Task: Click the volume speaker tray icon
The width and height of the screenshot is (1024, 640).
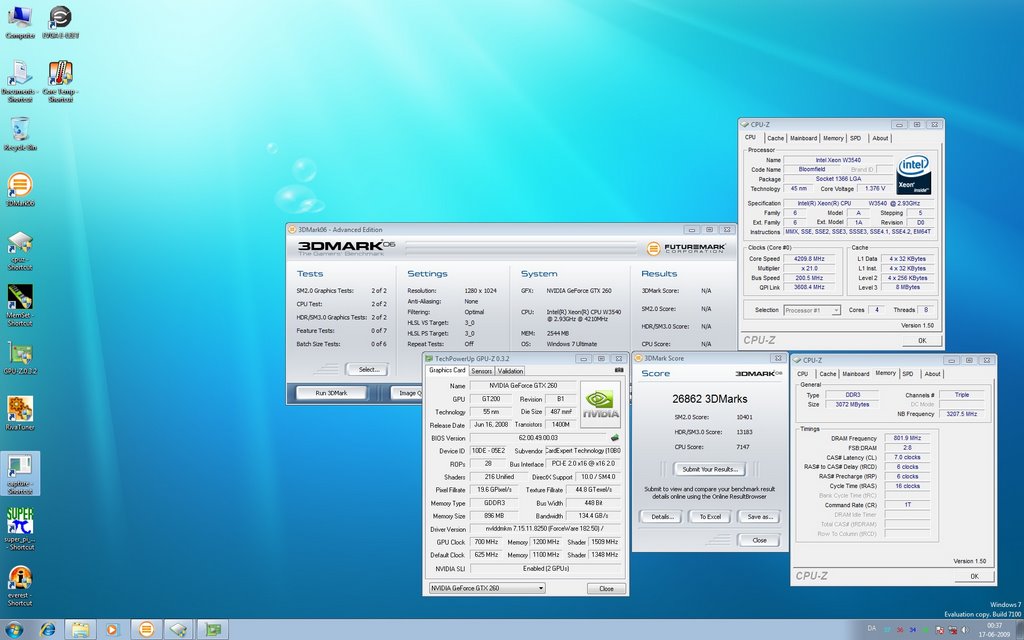Action: 965,630
